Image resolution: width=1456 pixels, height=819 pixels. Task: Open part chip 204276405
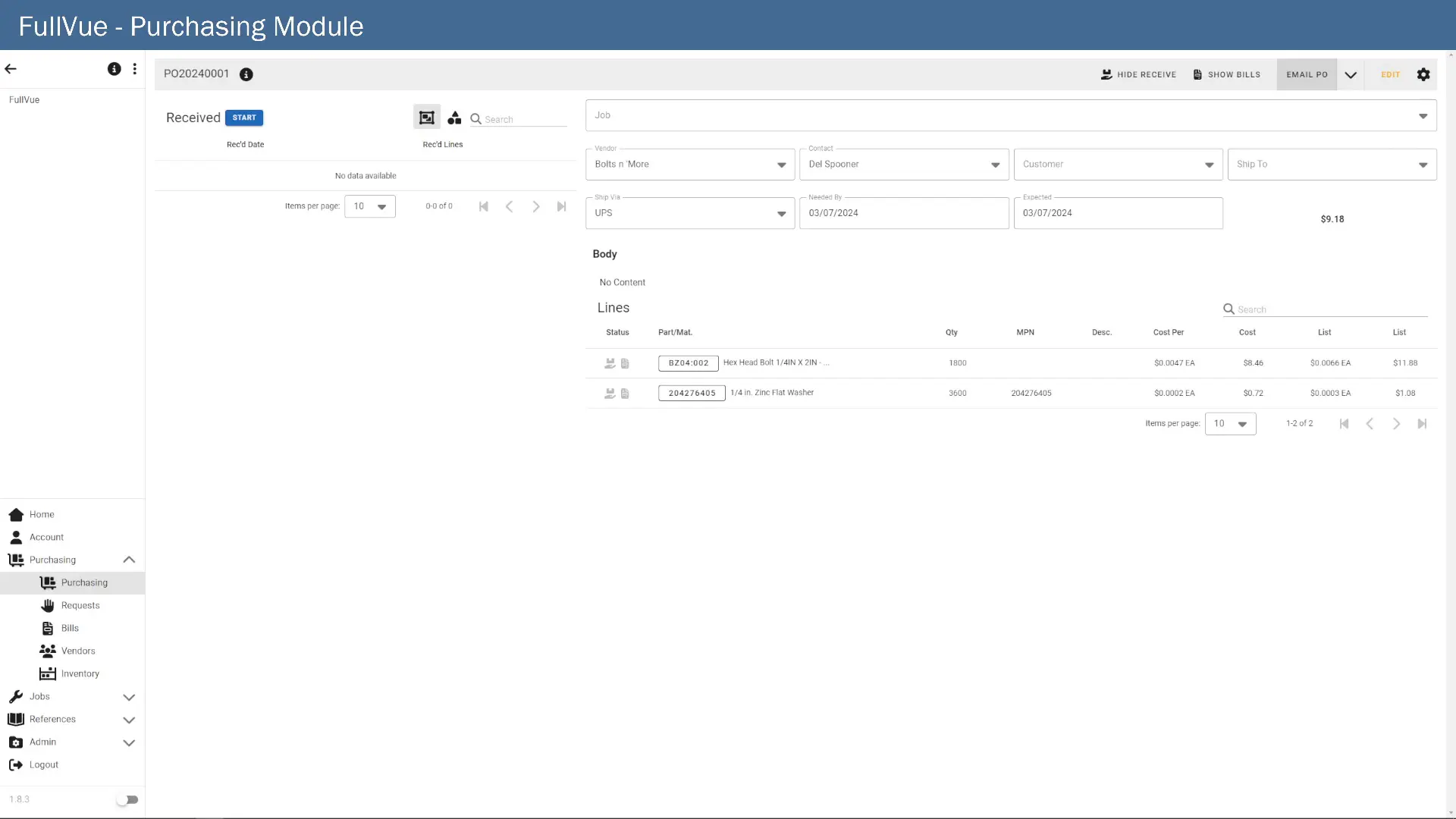tap(692, 394)
